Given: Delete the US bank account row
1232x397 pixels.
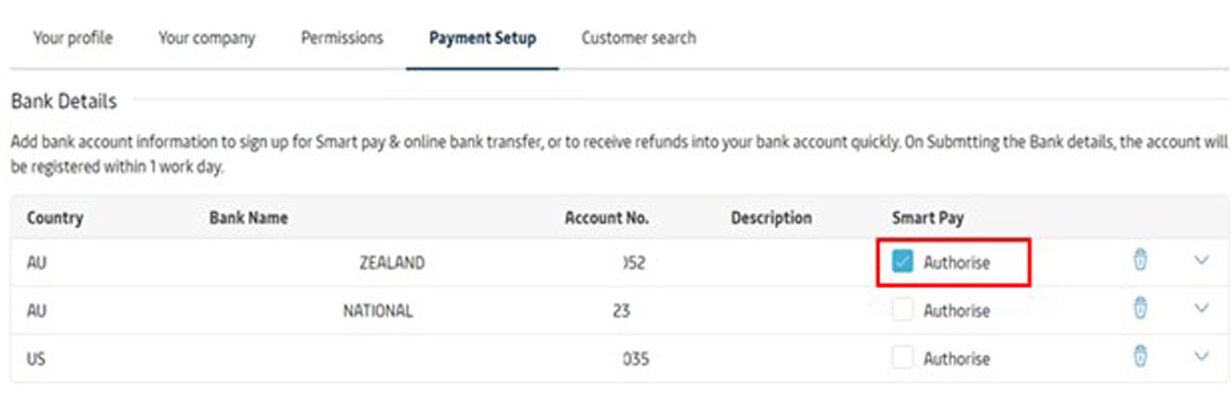Looking at the screenshot, I should [x=1139, y=356].
